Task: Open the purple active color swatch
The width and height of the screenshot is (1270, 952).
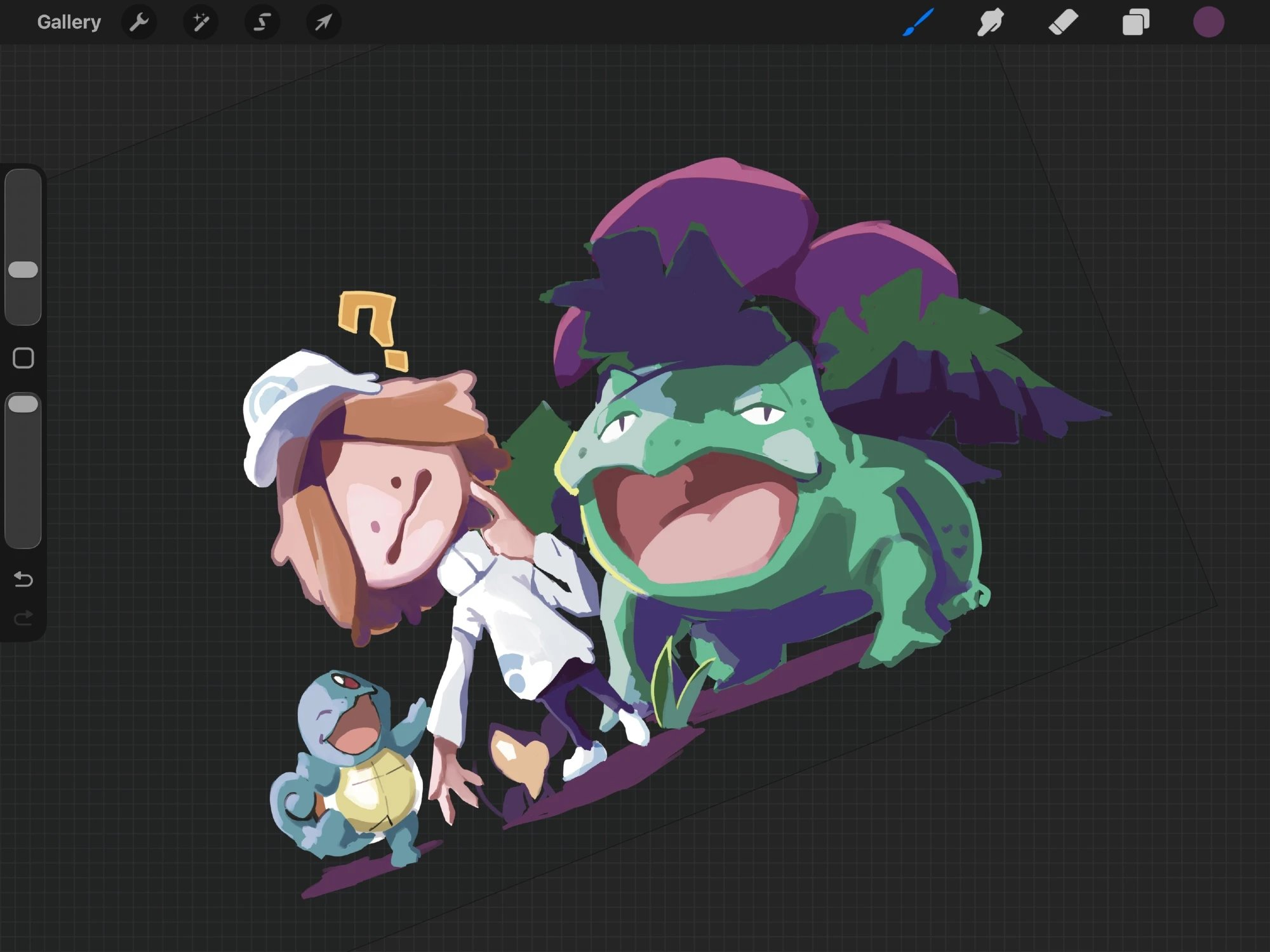Action: coord(1208,22)
